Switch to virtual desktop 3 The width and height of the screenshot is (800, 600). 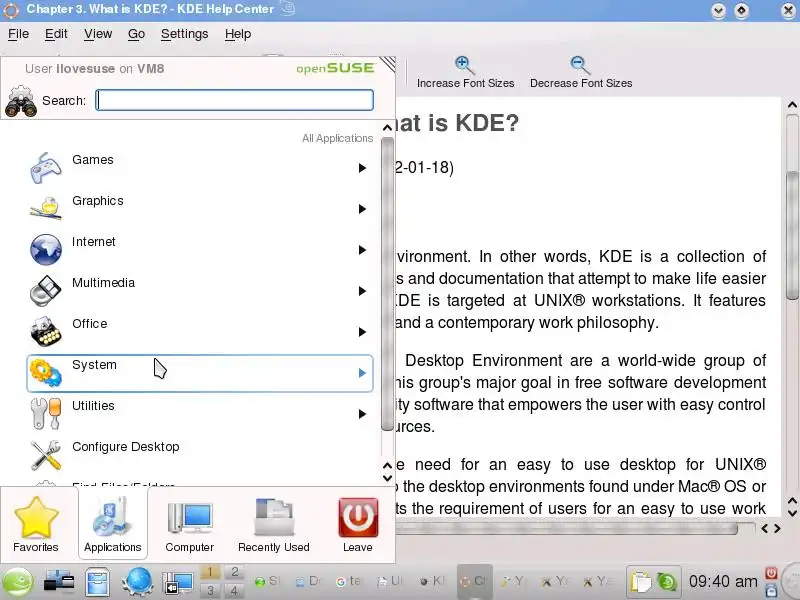(210, 590)
